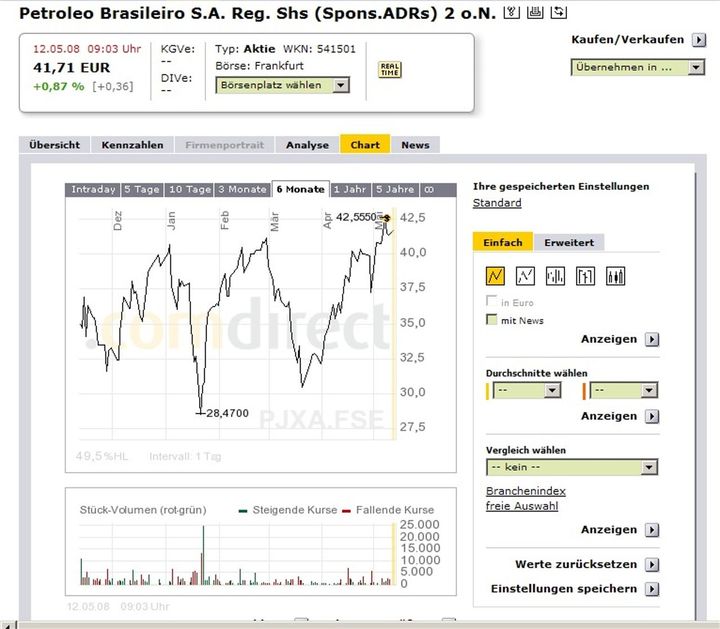This screenshot has width=720, height=629.
Task: Enable the 'mit News' checkbox
Action: 491,319
